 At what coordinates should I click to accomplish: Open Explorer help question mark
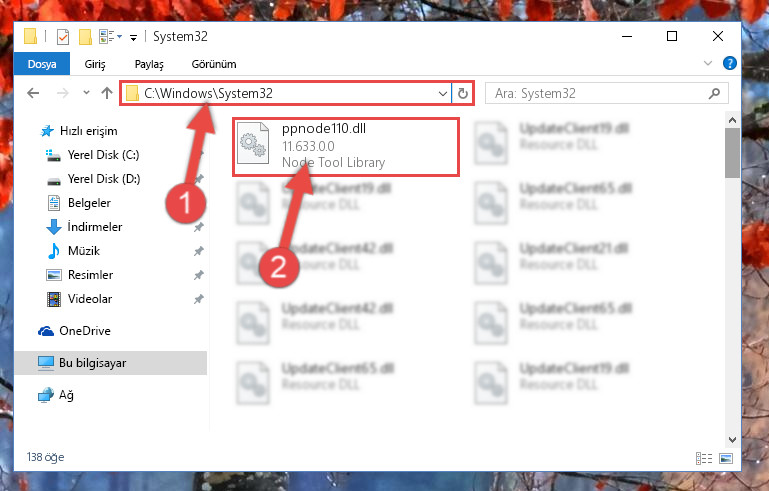coord(729,63)
